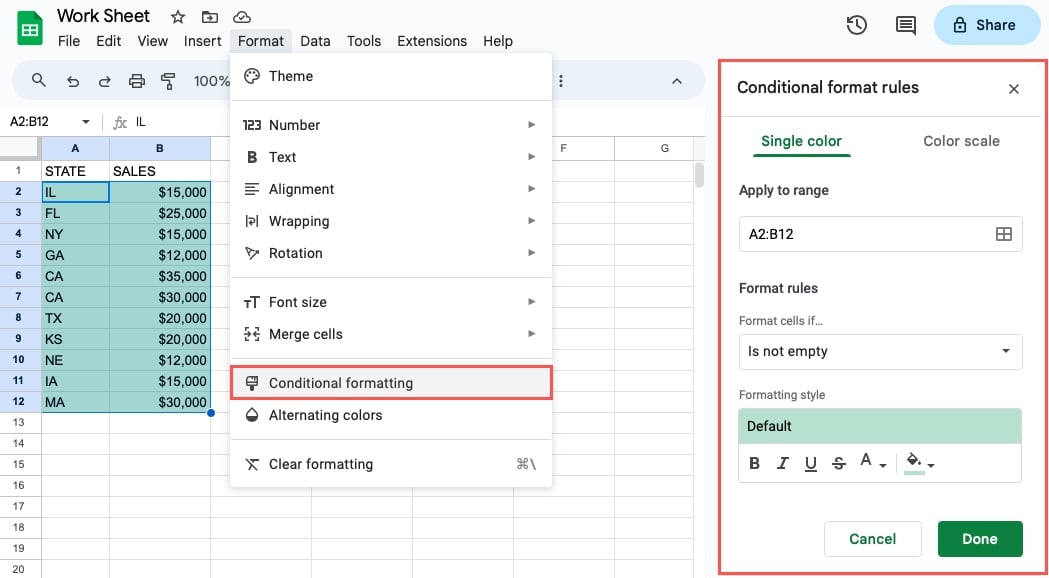
Task: Choose Alternating colors menu item
Action: [391, 415]
